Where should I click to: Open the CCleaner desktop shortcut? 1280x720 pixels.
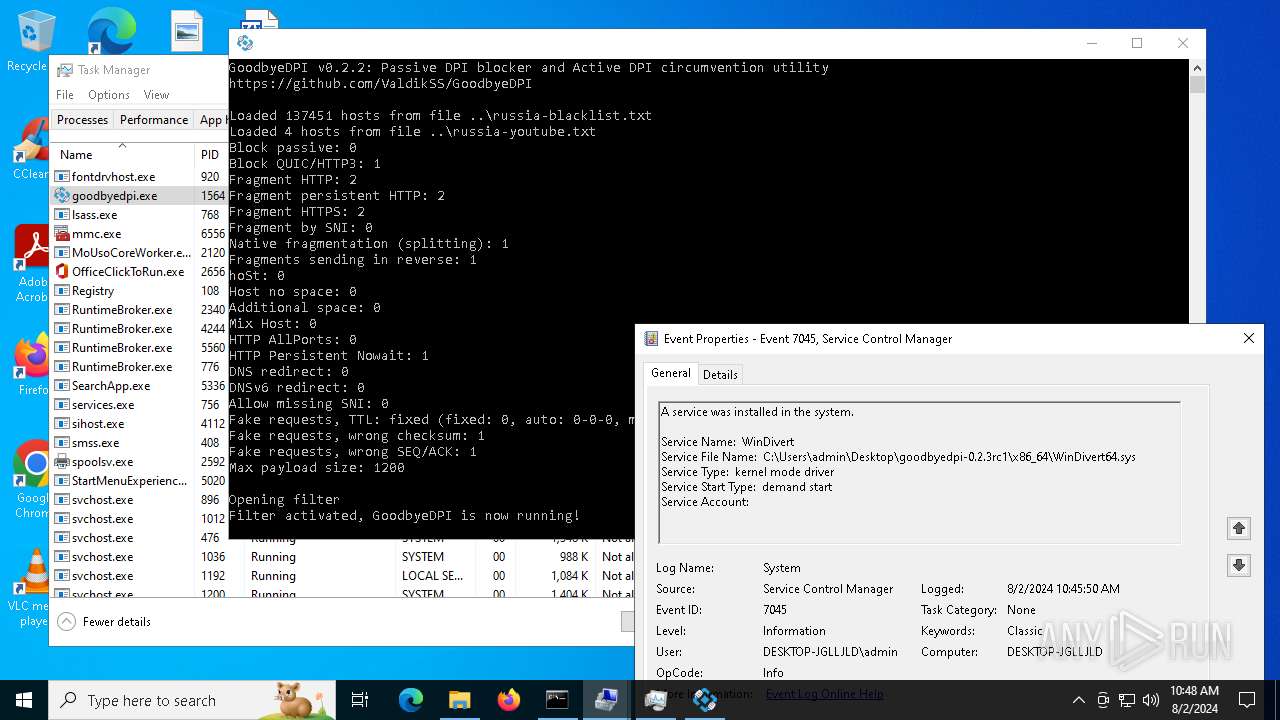coord(30,148)
